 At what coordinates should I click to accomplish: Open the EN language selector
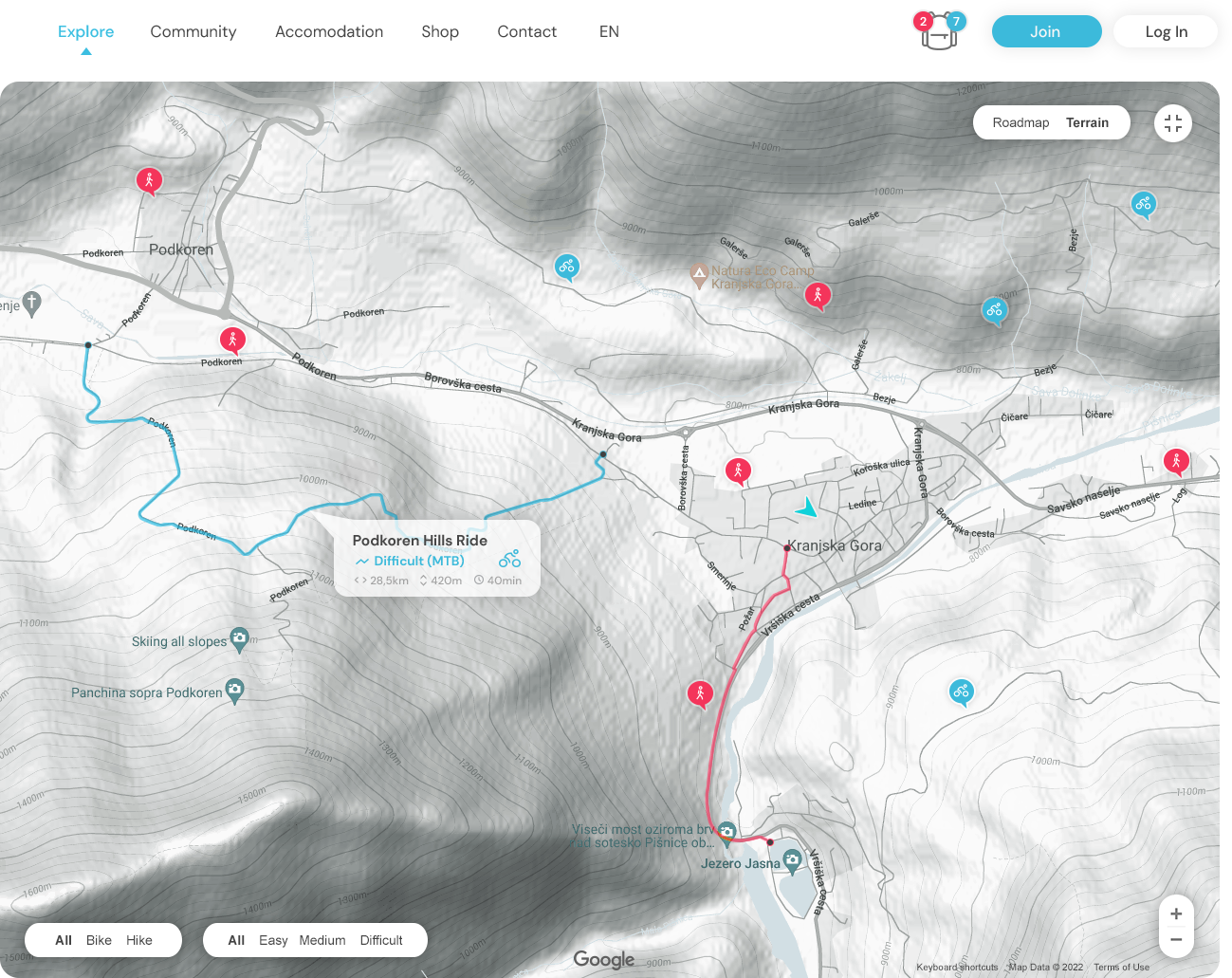[609, 31]
